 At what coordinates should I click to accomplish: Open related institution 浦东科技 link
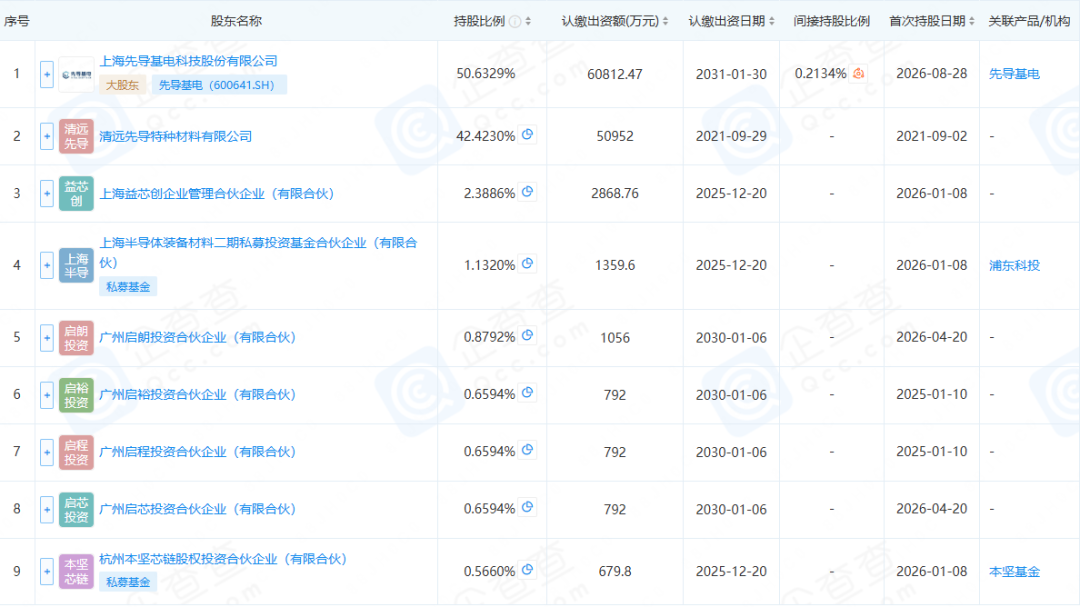tap(1014, 265)
